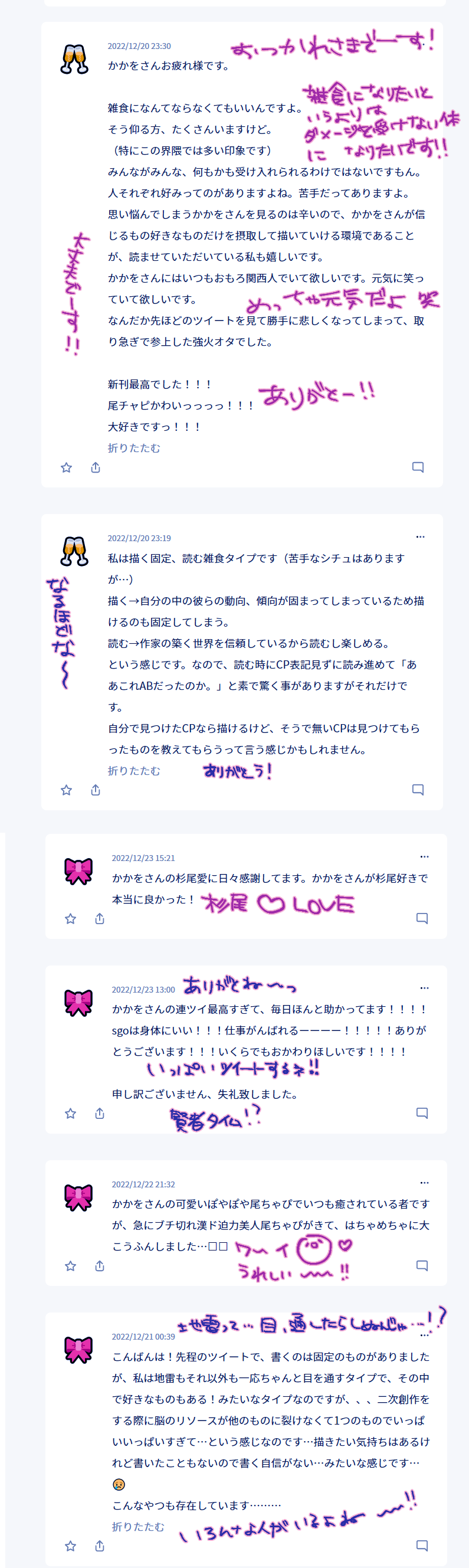Open three-dot menu on 2022/12/23 13:00 message

pos(425,988)
